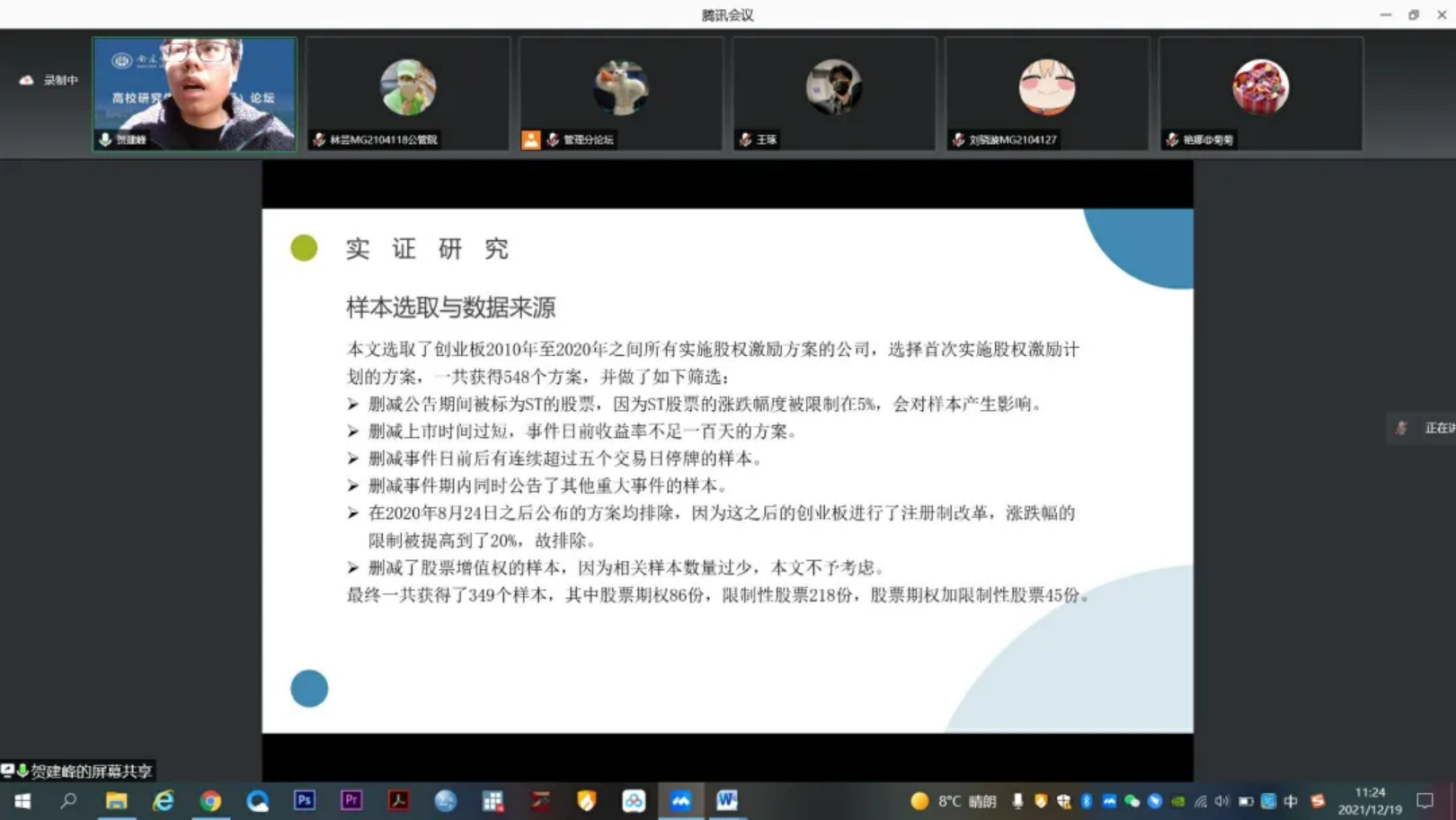Open the taskbar clock and date
Viewport: 1456px width, 820px height.
(x=1369, y=800)
